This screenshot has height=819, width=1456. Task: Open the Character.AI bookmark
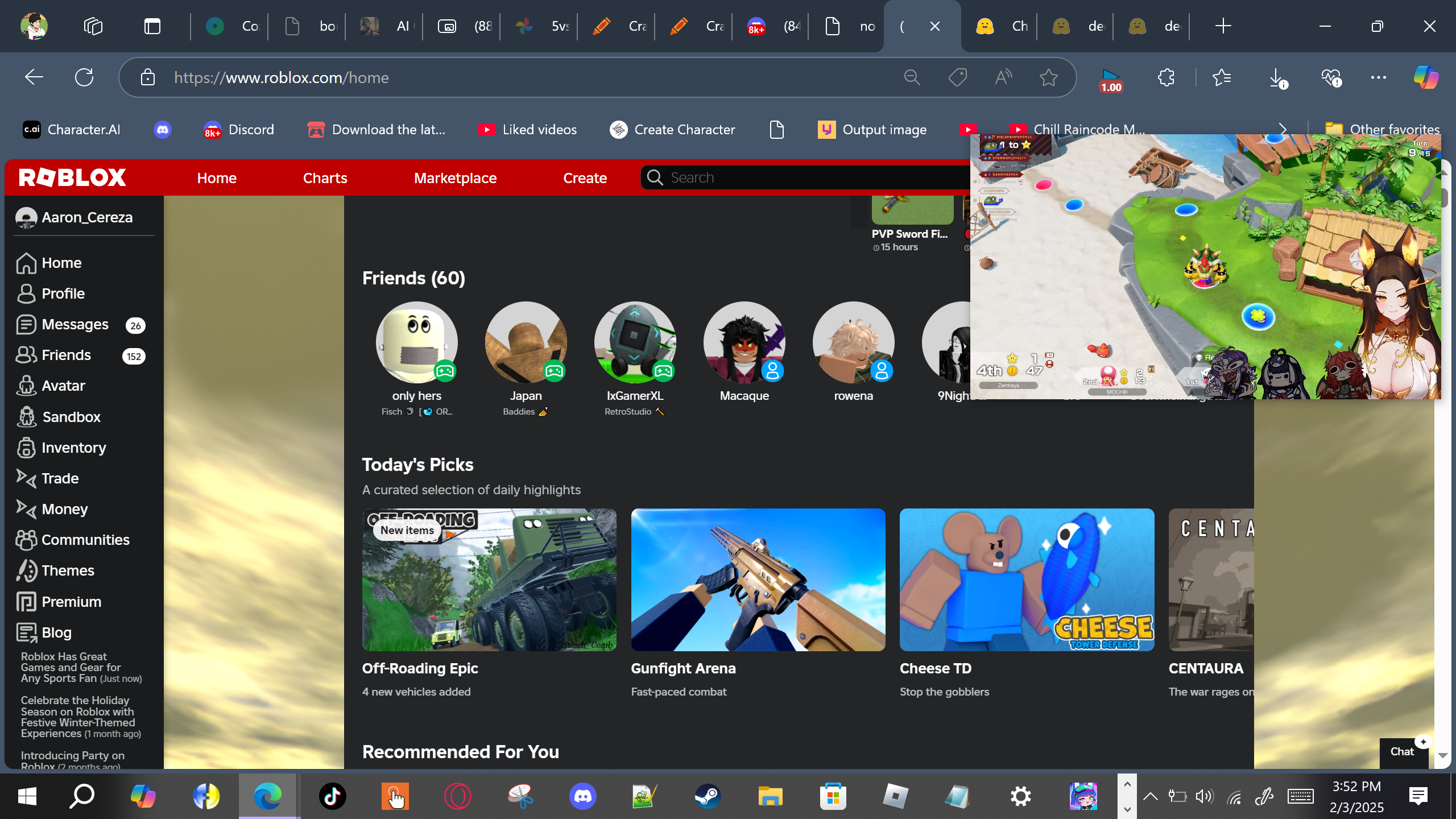pyautogui.click(x=72, y=130)
